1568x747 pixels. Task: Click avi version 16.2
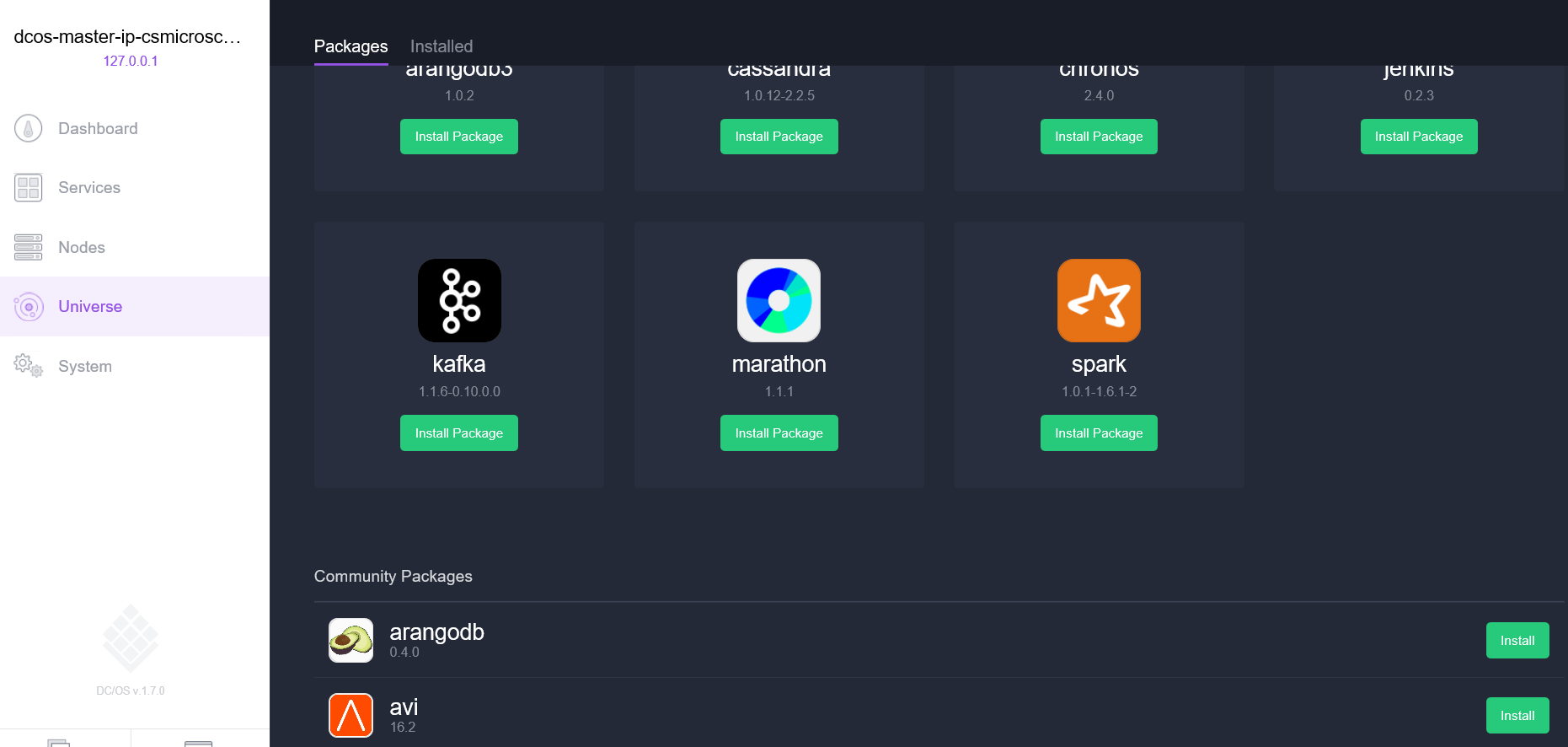point(403,728)
